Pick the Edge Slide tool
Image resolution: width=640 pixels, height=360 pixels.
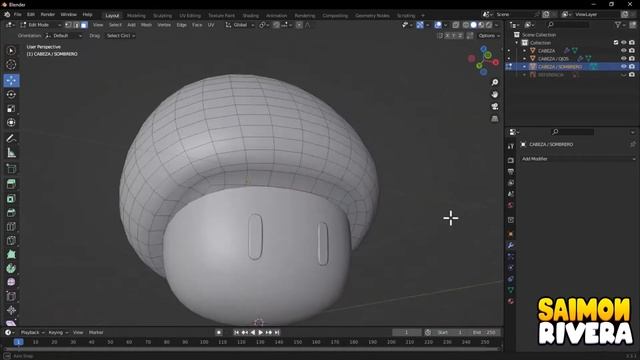[x=11, y=296]
